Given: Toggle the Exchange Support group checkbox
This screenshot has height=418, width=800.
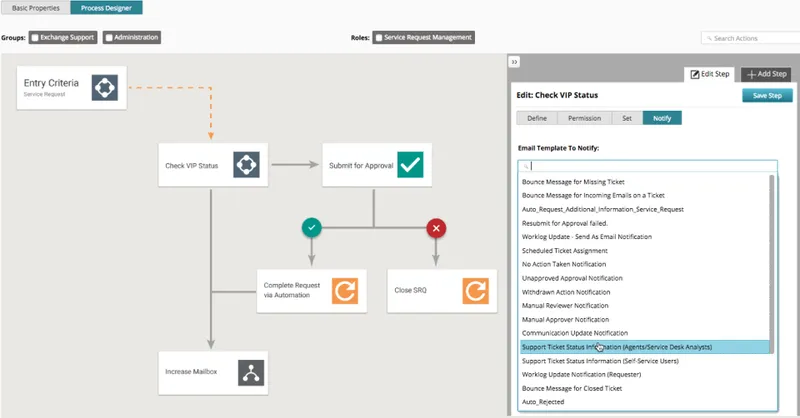Looking at the screenshot, I should tap(35, 38).
